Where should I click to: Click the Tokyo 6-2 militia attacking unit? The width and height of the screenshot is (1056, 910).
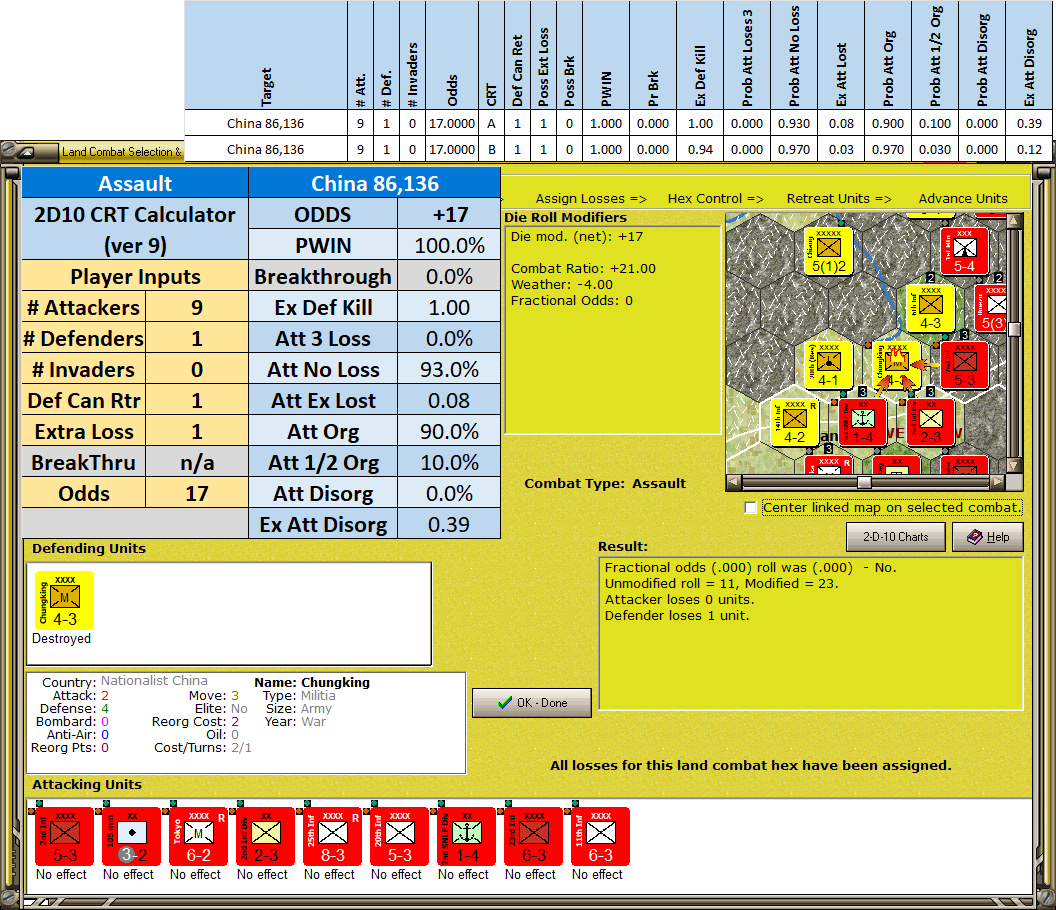click(x=198, y=836)
